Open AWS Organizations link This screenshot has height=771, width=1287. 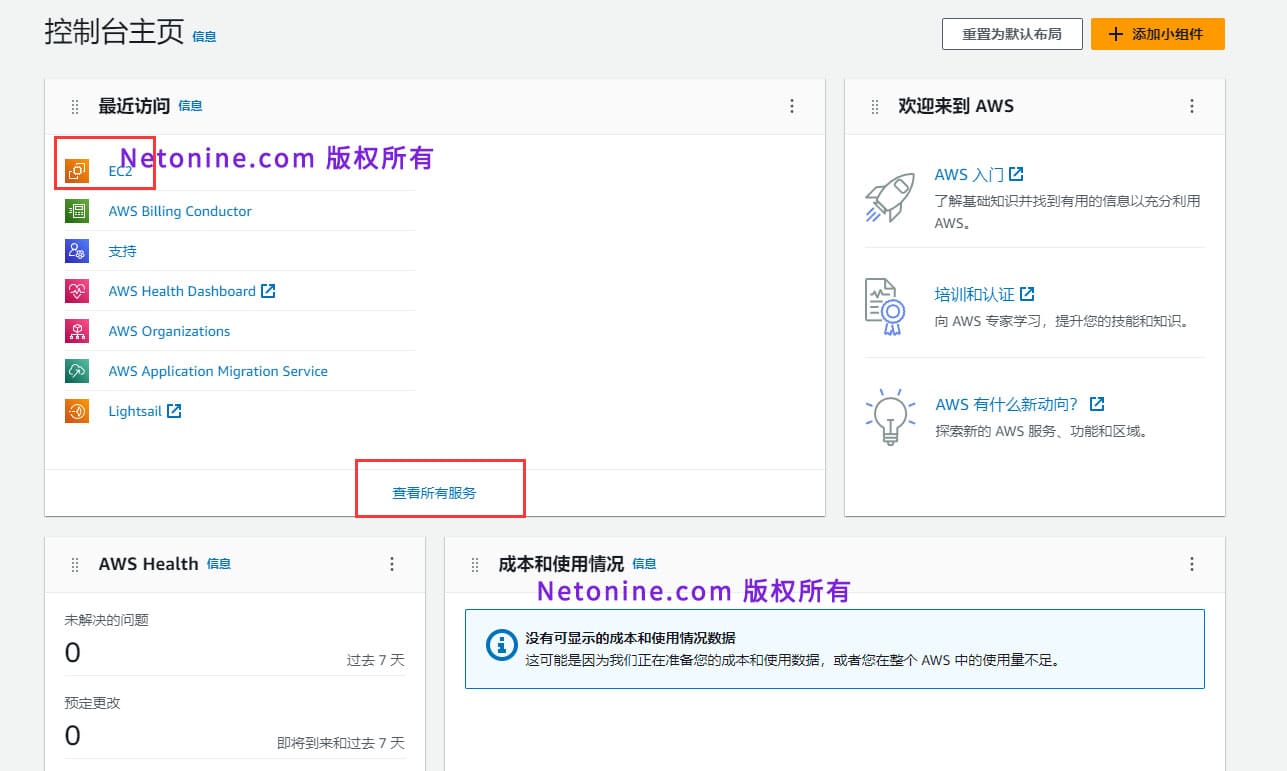[x=169, y=331]
